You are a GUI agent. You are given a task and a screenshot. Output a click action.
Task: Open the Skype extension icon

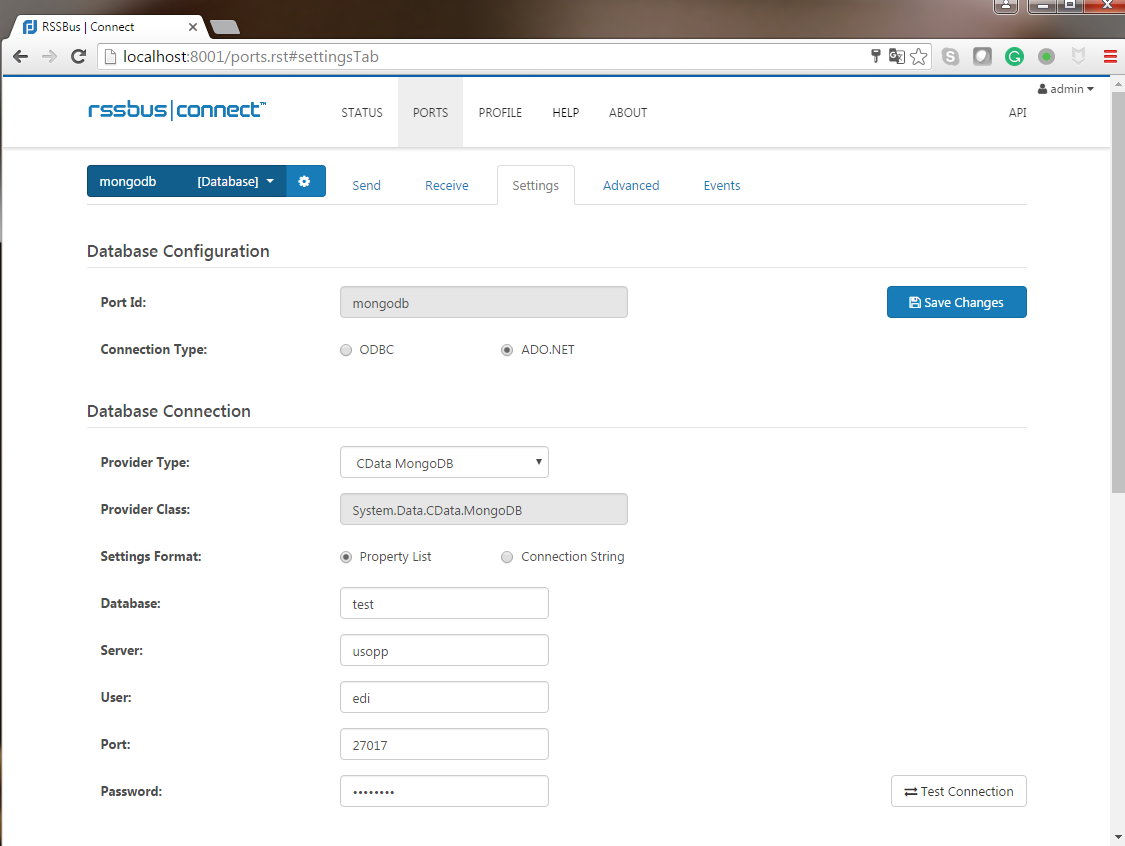pos(950,57)
